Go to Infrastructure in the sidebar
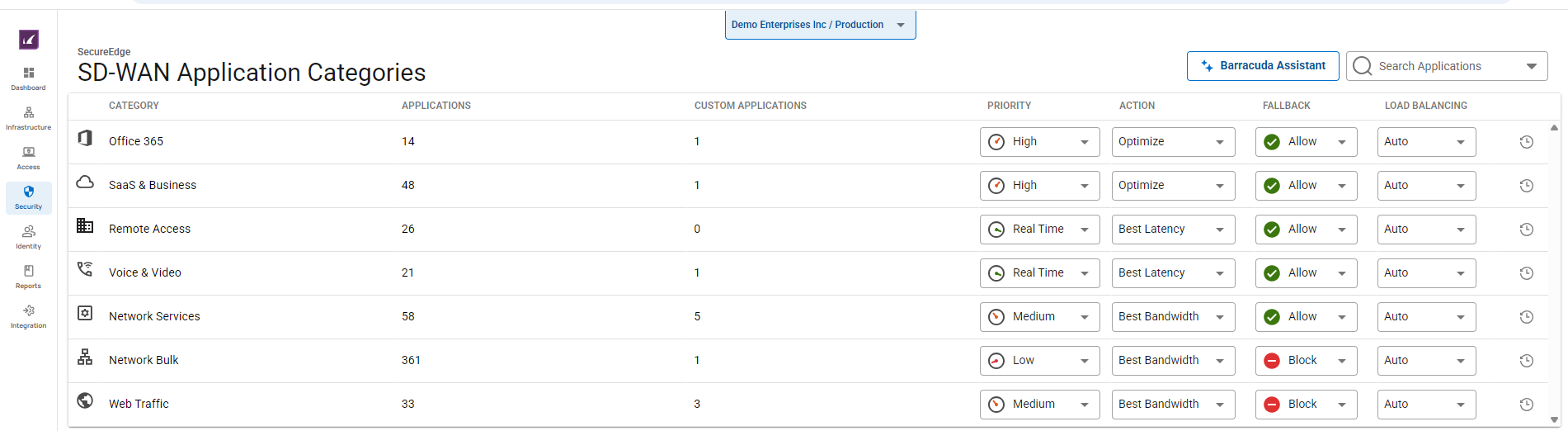The image size is (1568, 431). (28, 118)
